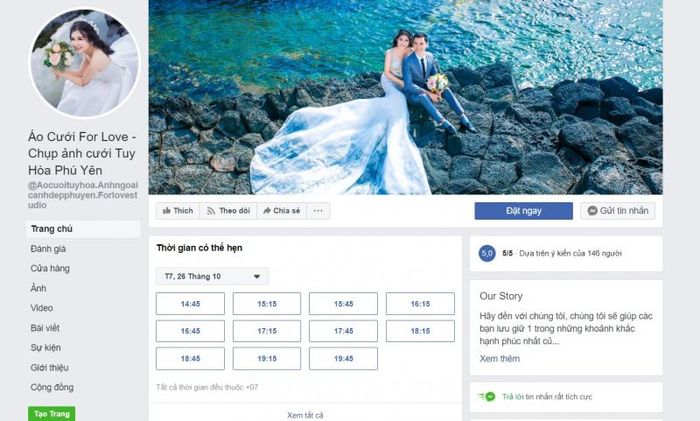The height and width of the screenshot is (421, 700).
Task: Select the 17:15 appointment time slot
Action: click(x=267, y=331)
